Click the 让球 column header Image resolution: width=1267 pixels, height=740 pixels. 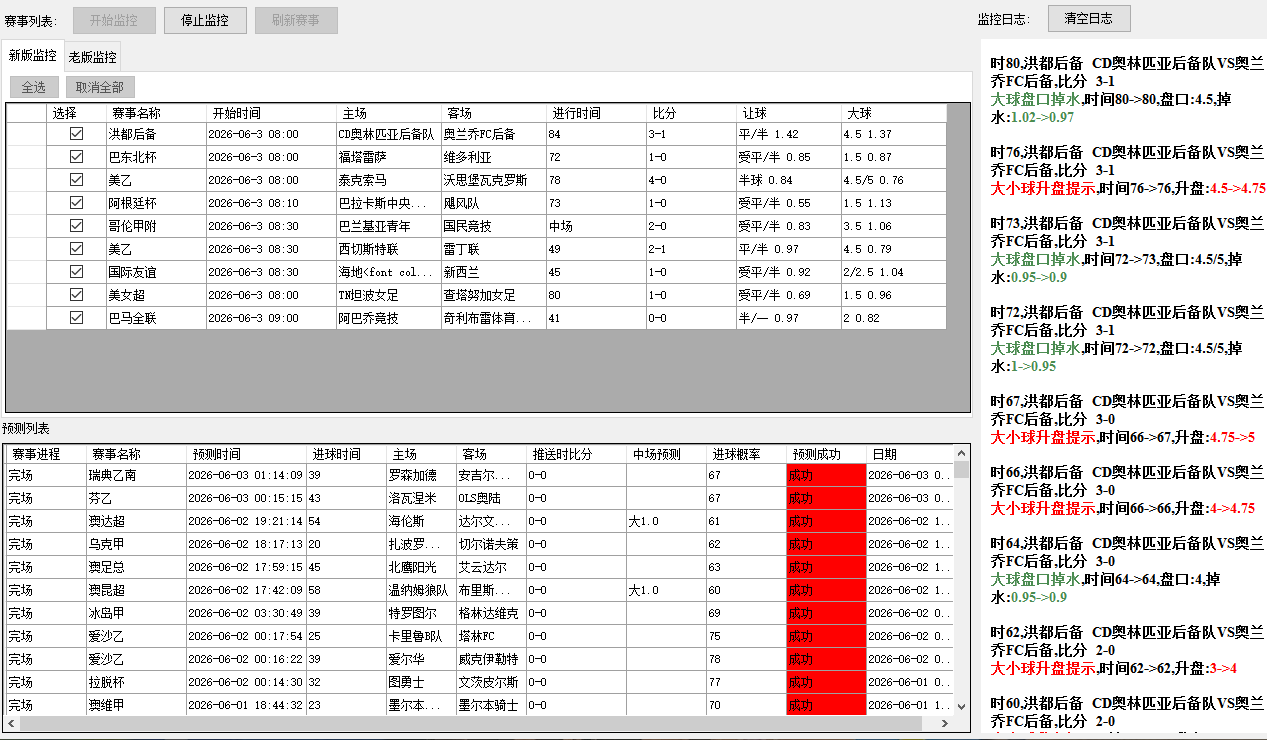(x=789, y=113)
